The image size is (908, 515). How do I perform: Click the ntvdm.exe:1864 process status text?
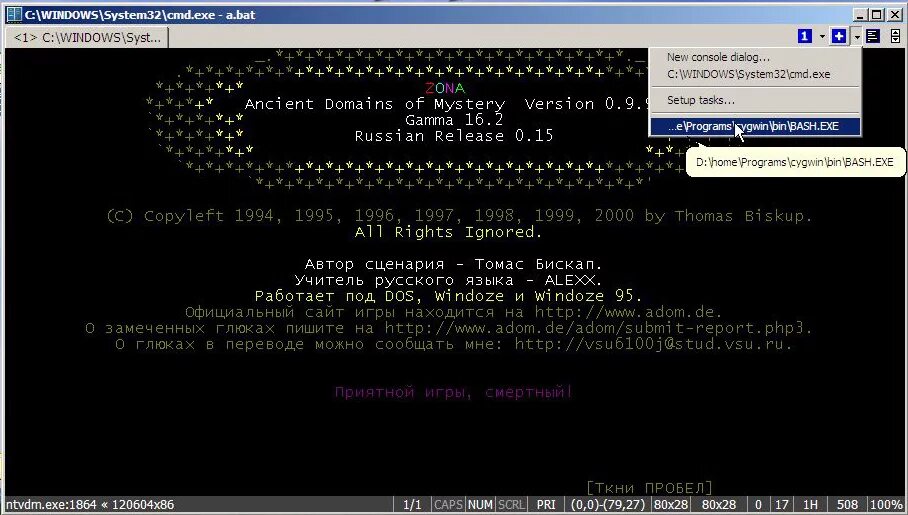90,505
